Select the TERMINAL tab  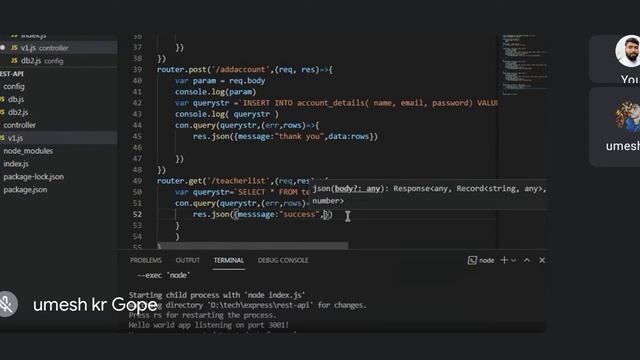[x=229, y=260]
